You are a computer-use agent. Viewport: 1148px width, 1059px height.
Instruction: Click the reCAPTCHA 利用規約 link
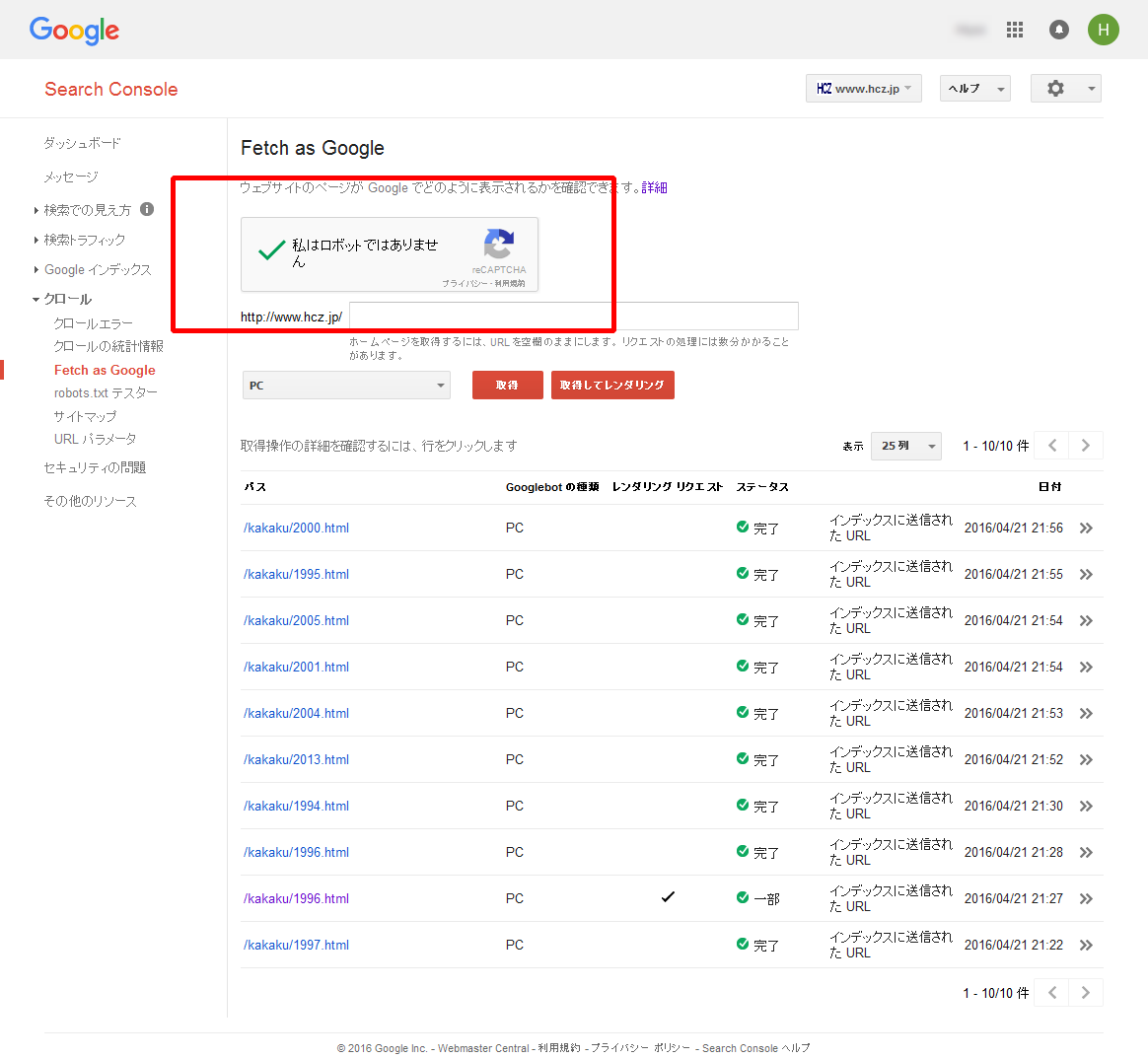point(510,283)
